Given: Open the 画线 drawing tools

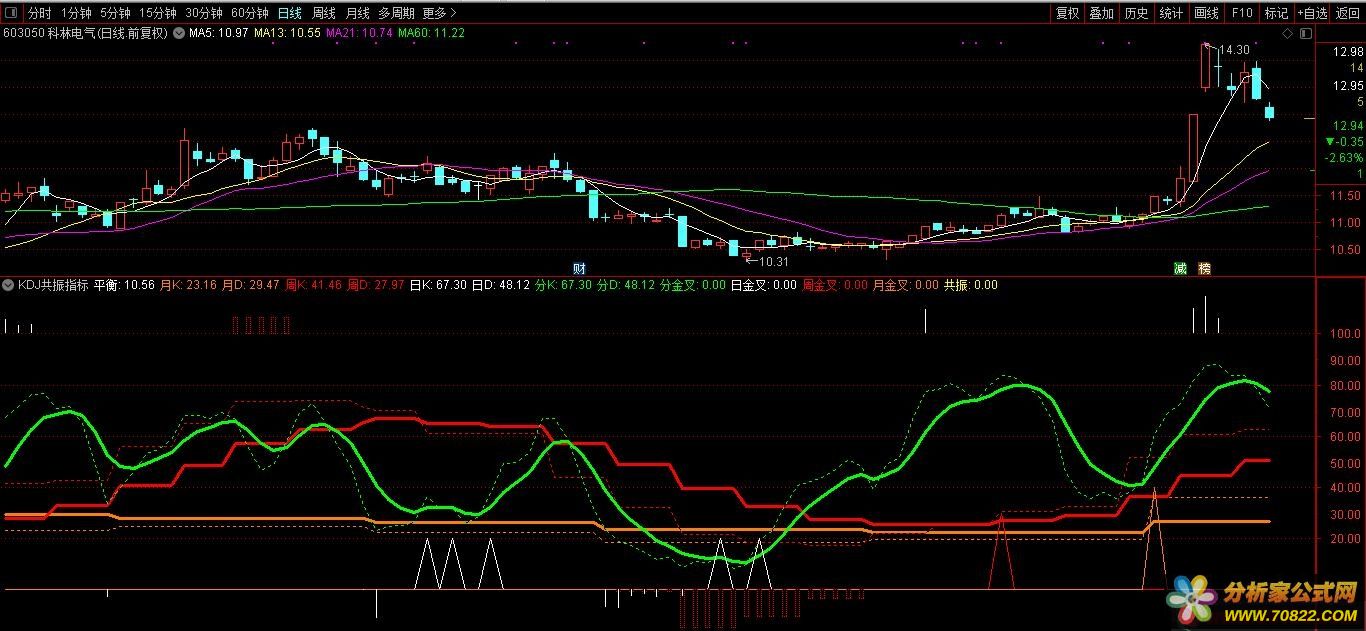Looking at the screenshot, I should 1207,13.
